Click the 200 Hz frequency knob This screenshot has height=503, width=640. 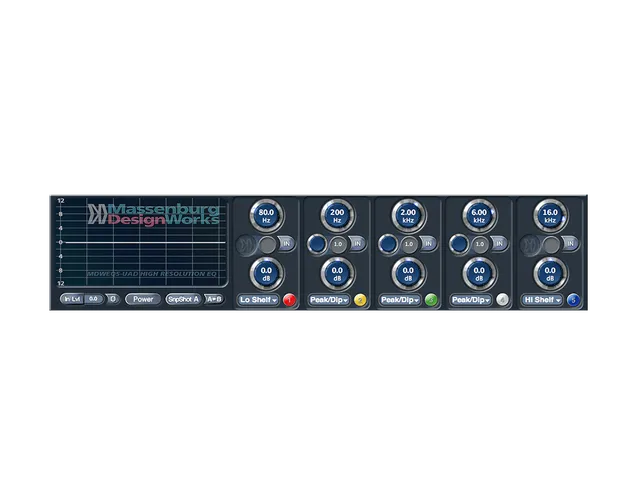tap(337, 216)
